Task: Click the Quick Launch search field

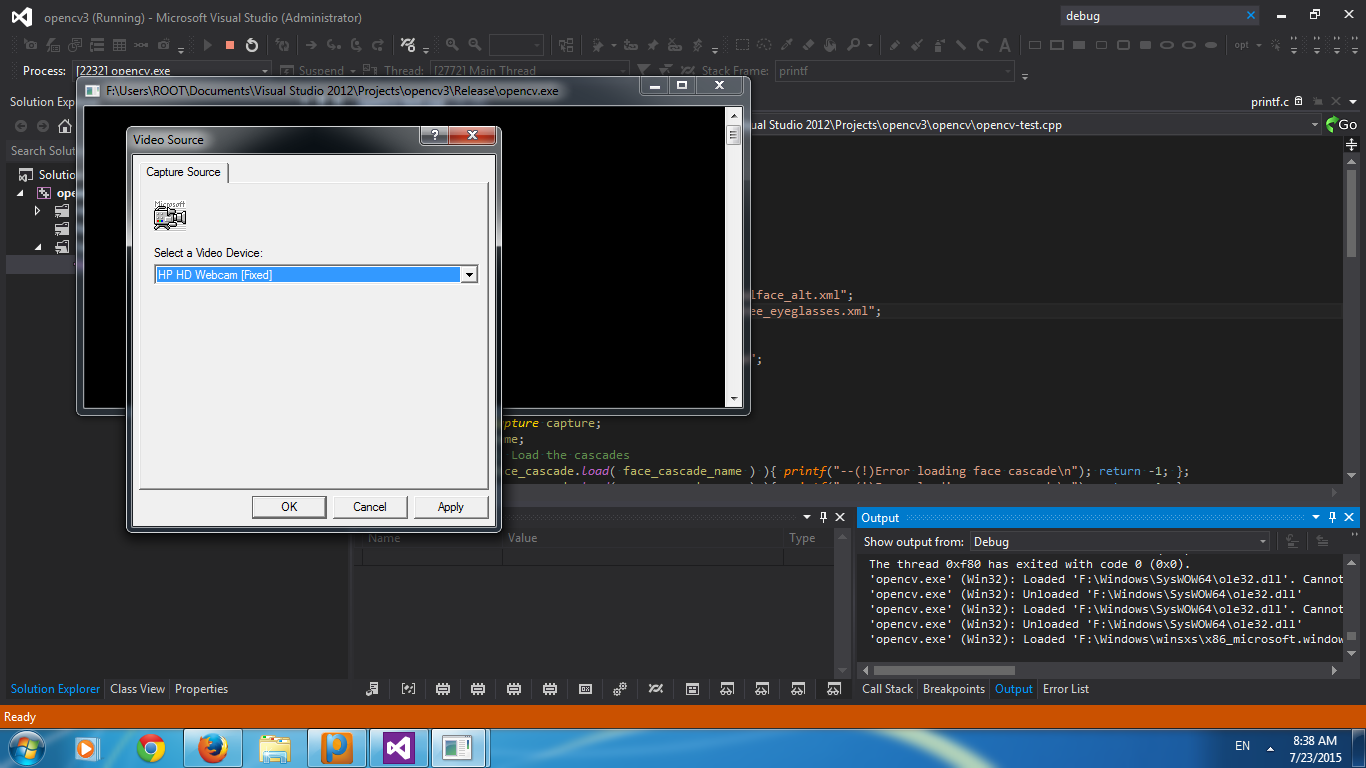Action: [x=1150, y=15]
